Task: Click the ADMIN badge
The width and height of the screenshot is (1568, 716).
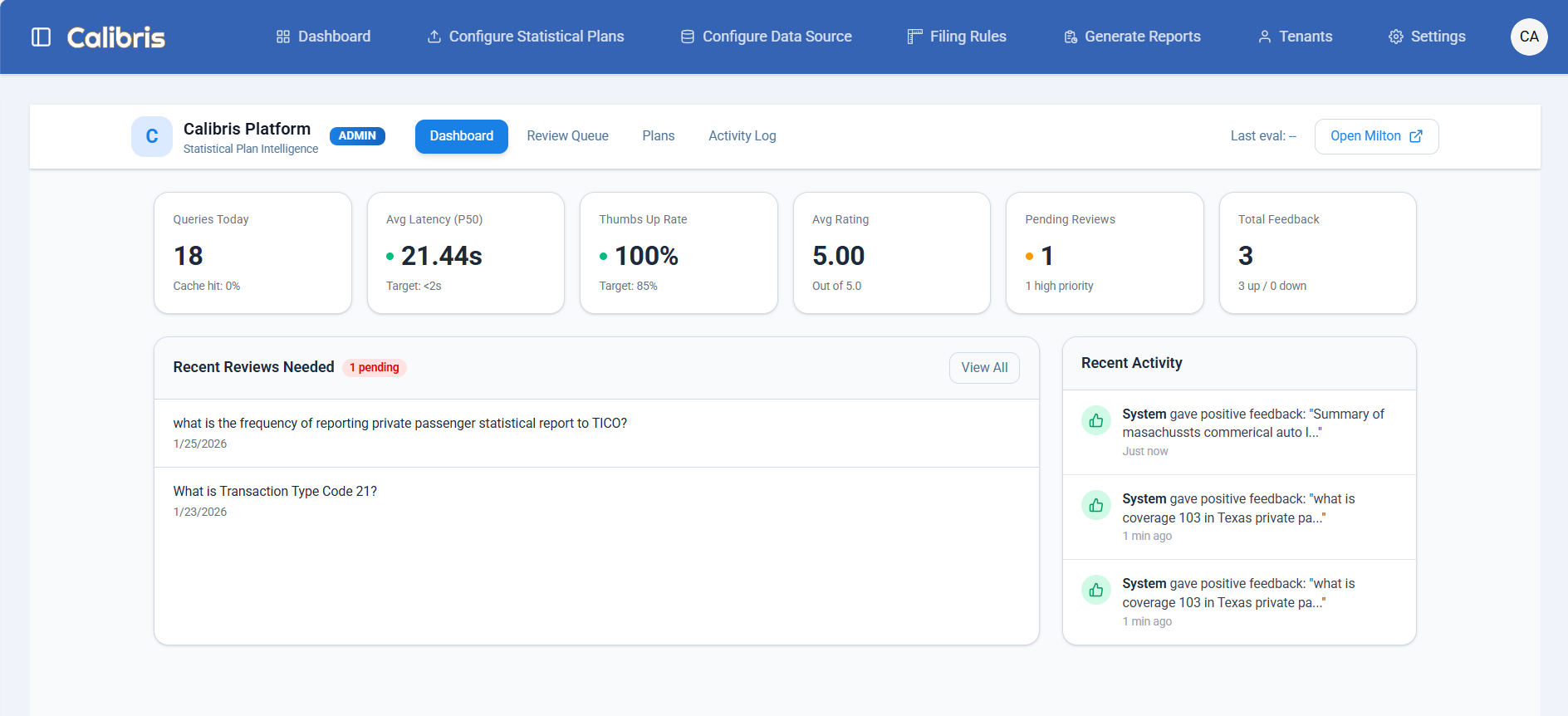Action: coord(357,135)
